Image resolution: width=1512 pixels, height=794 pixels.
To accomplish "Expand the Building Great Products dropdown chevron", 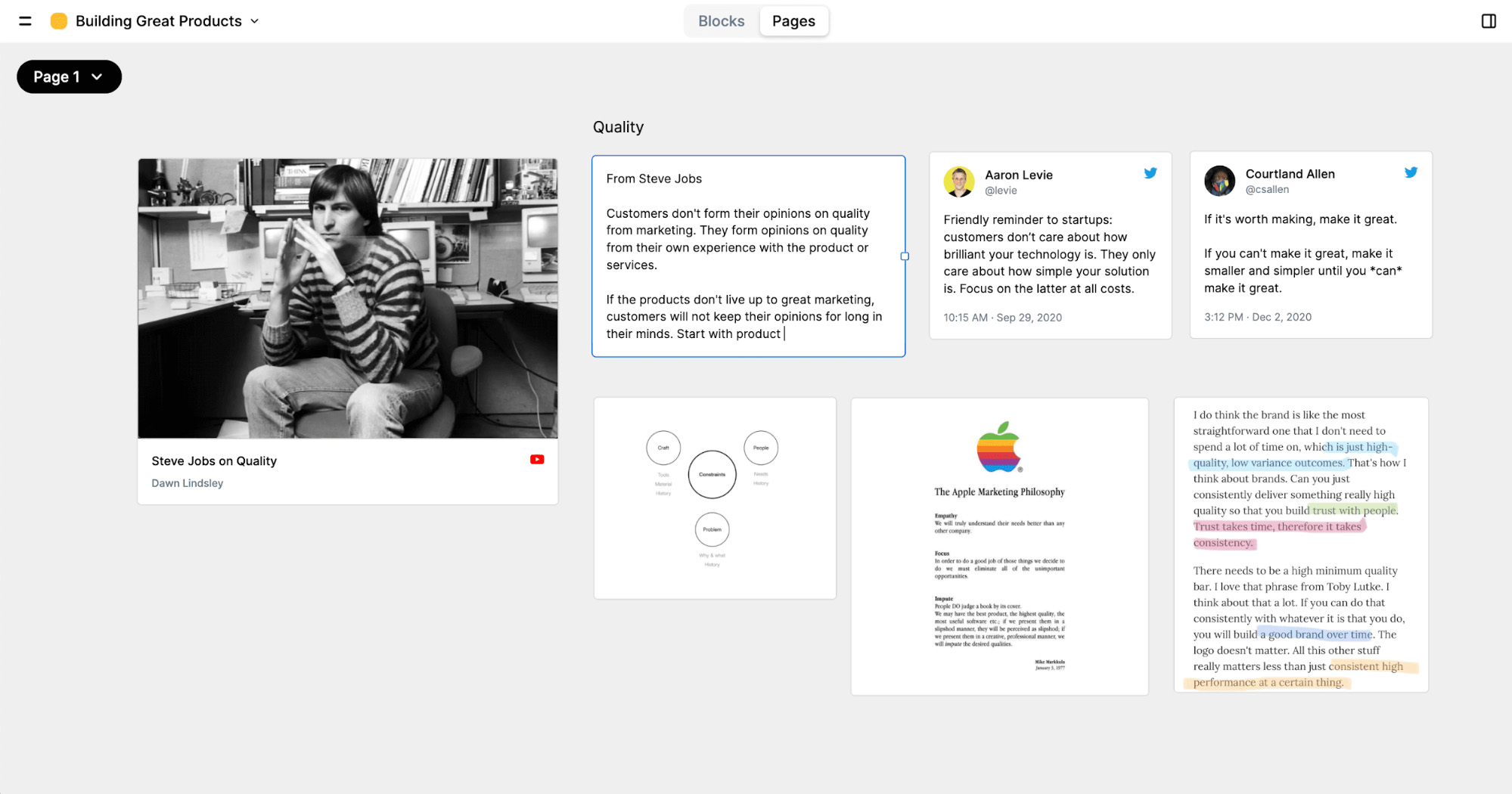I will (x=255, y=21).
